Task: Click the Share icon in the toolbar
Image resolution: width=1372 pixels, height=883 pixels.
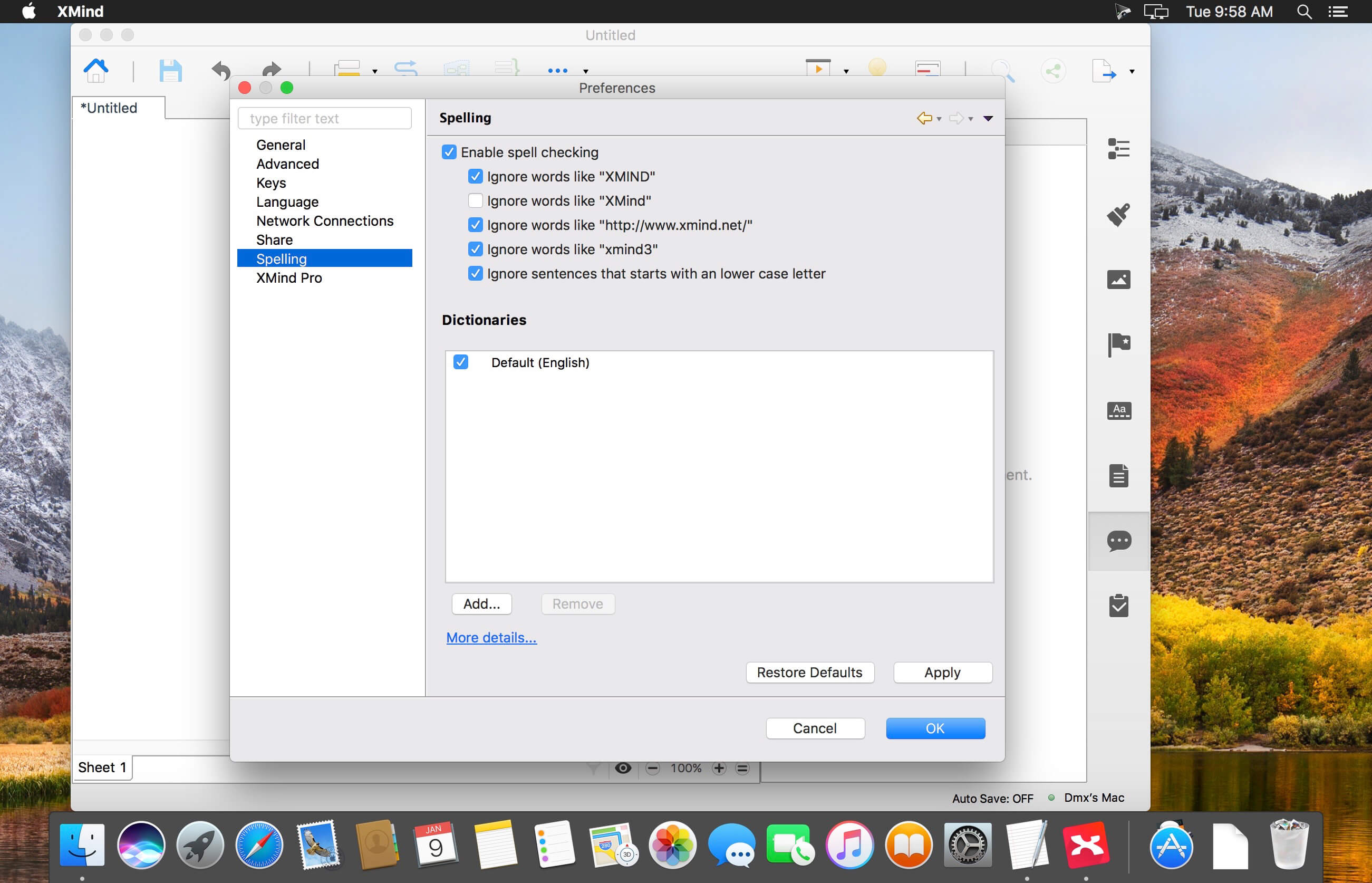Action: (x=1053, y=71)
